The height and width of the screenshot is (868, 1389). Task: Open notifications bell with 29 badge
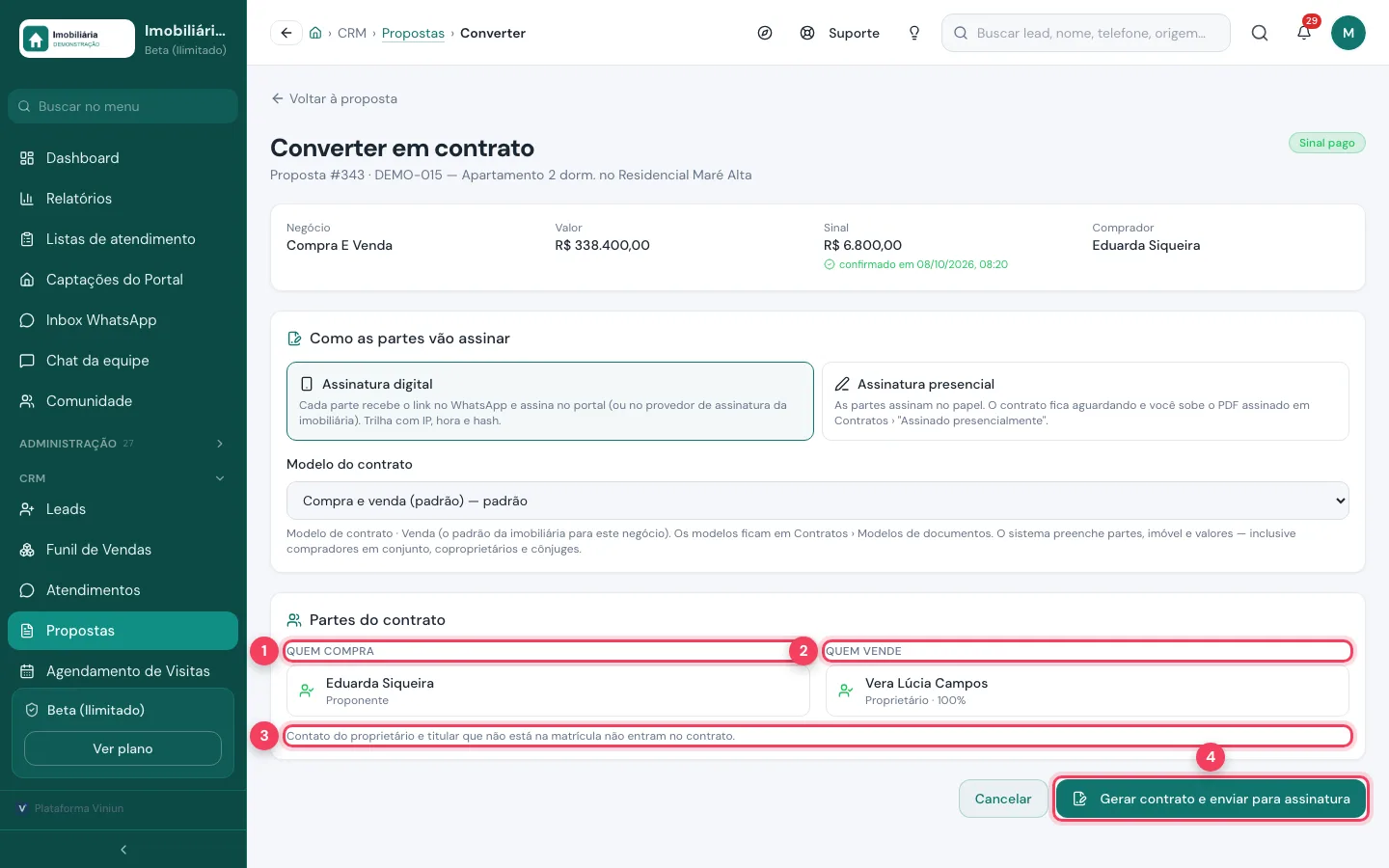[x=1304, y=33]
